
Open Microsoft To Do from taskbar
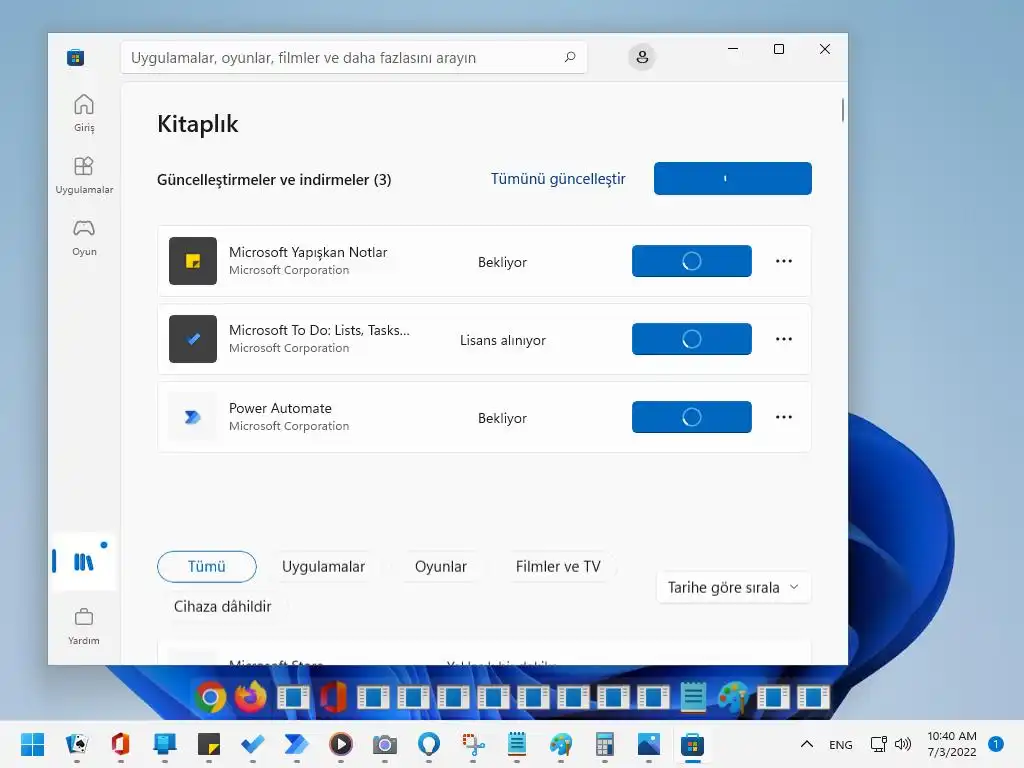click(x=253, y=744)
